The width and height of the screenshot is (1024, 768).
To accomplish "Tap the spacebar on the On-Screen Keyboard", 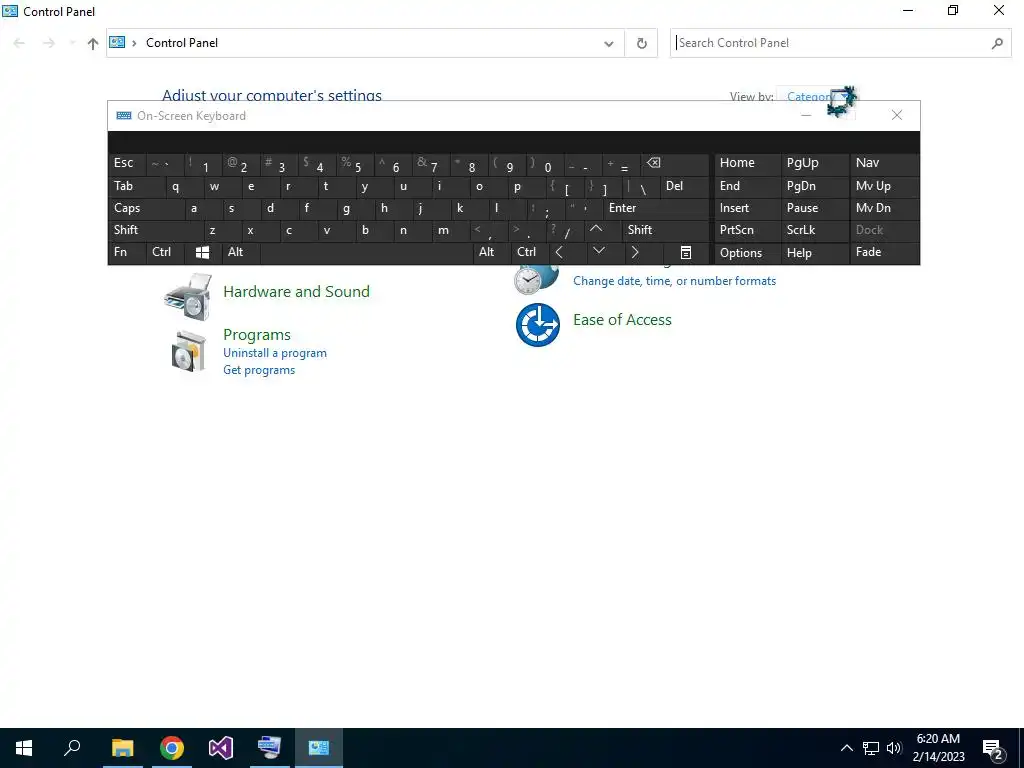I will pos(366,252).
